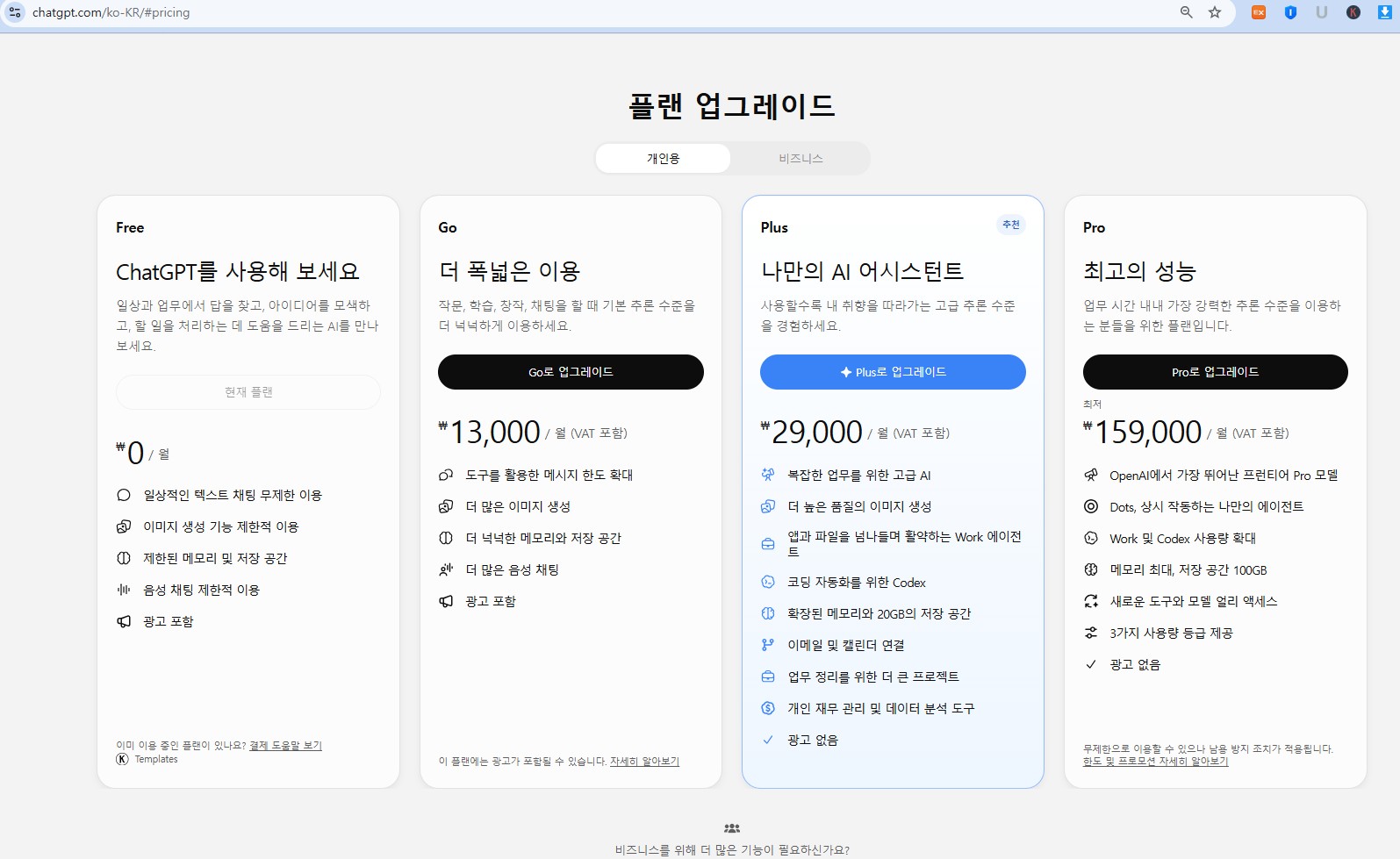Click the briefcase icon beside 업무 정리를 위한 프로젝트
Image resolution: width=1400 pixels, height=859 pixels.
point(768,676)
